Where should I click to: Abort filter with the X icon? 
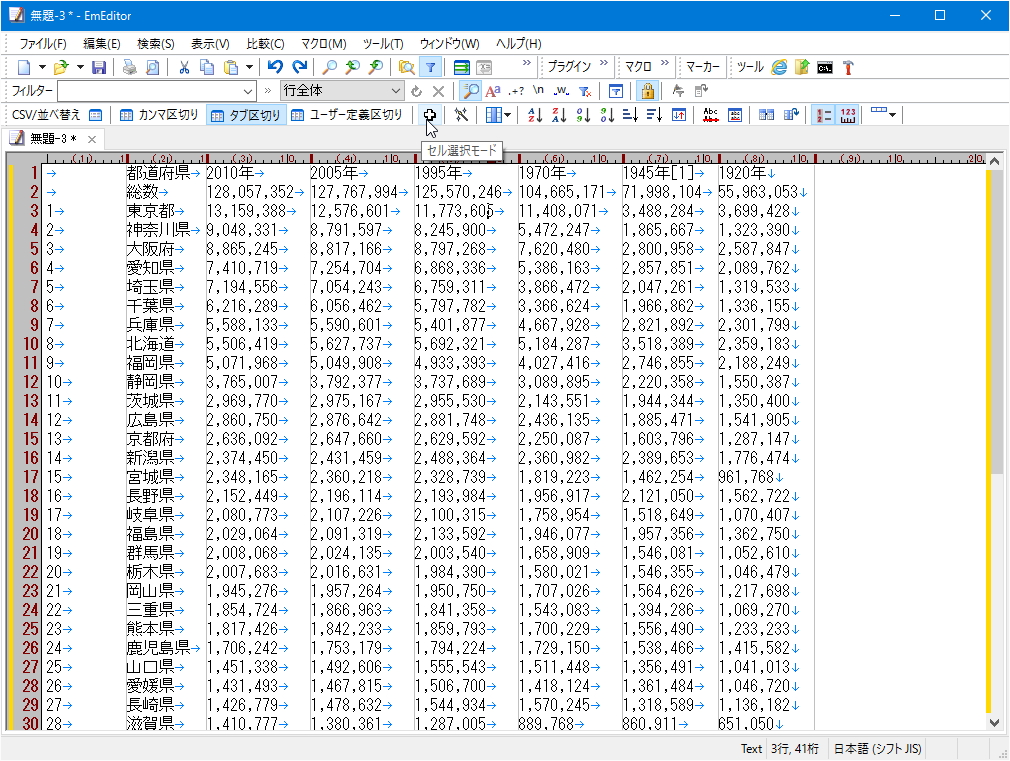438,91
